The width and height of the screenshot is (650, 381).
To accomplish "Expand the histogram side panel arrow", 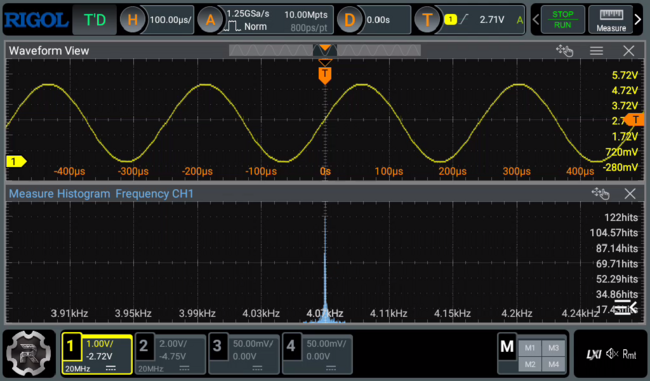I will (x=625, y=307).
